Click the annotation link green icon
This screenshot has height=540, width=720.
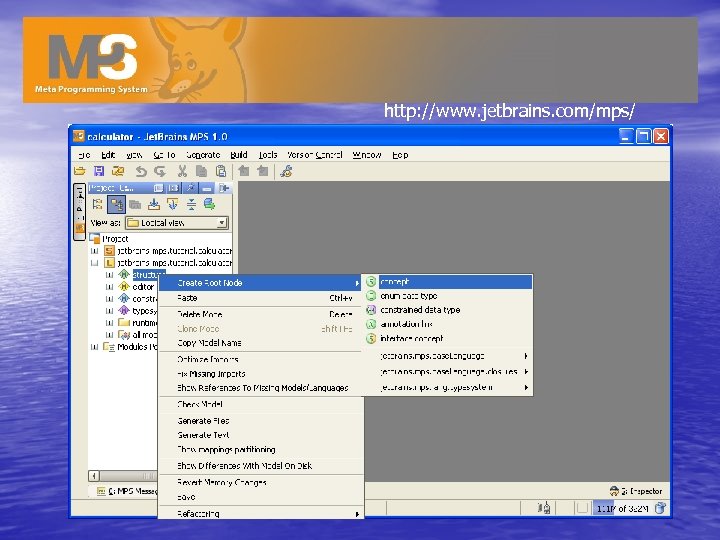371,324
